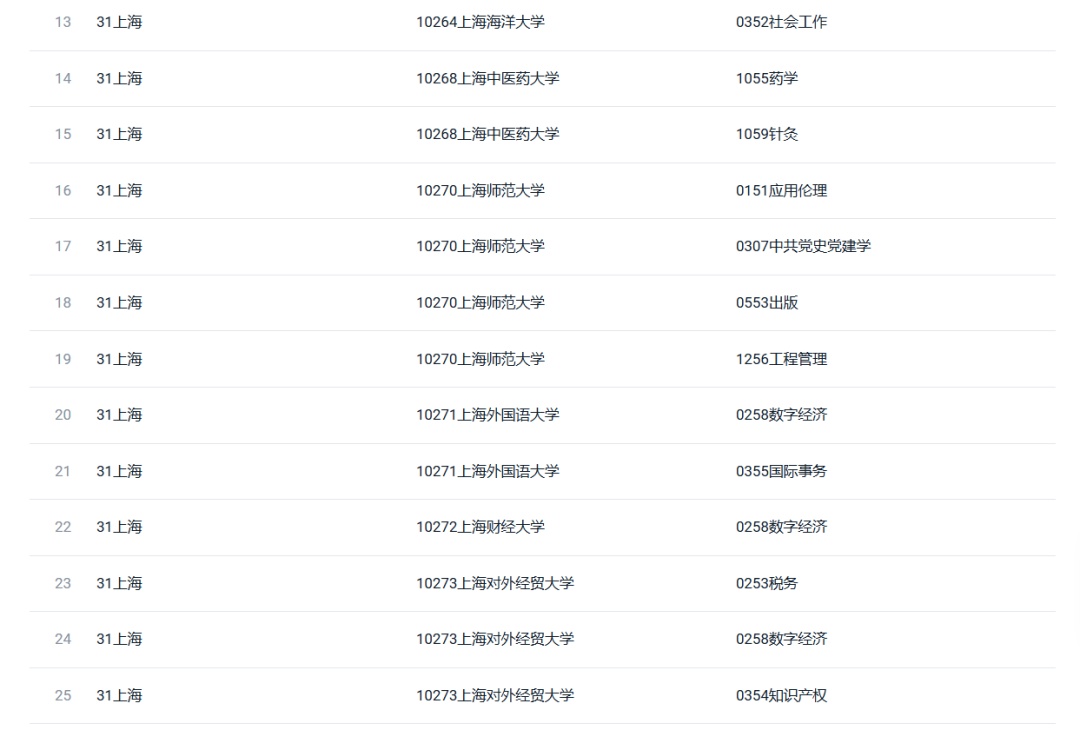1080x730 pixels.
Task: Select 0355国际事务 major cell
Action: point(781,471)
